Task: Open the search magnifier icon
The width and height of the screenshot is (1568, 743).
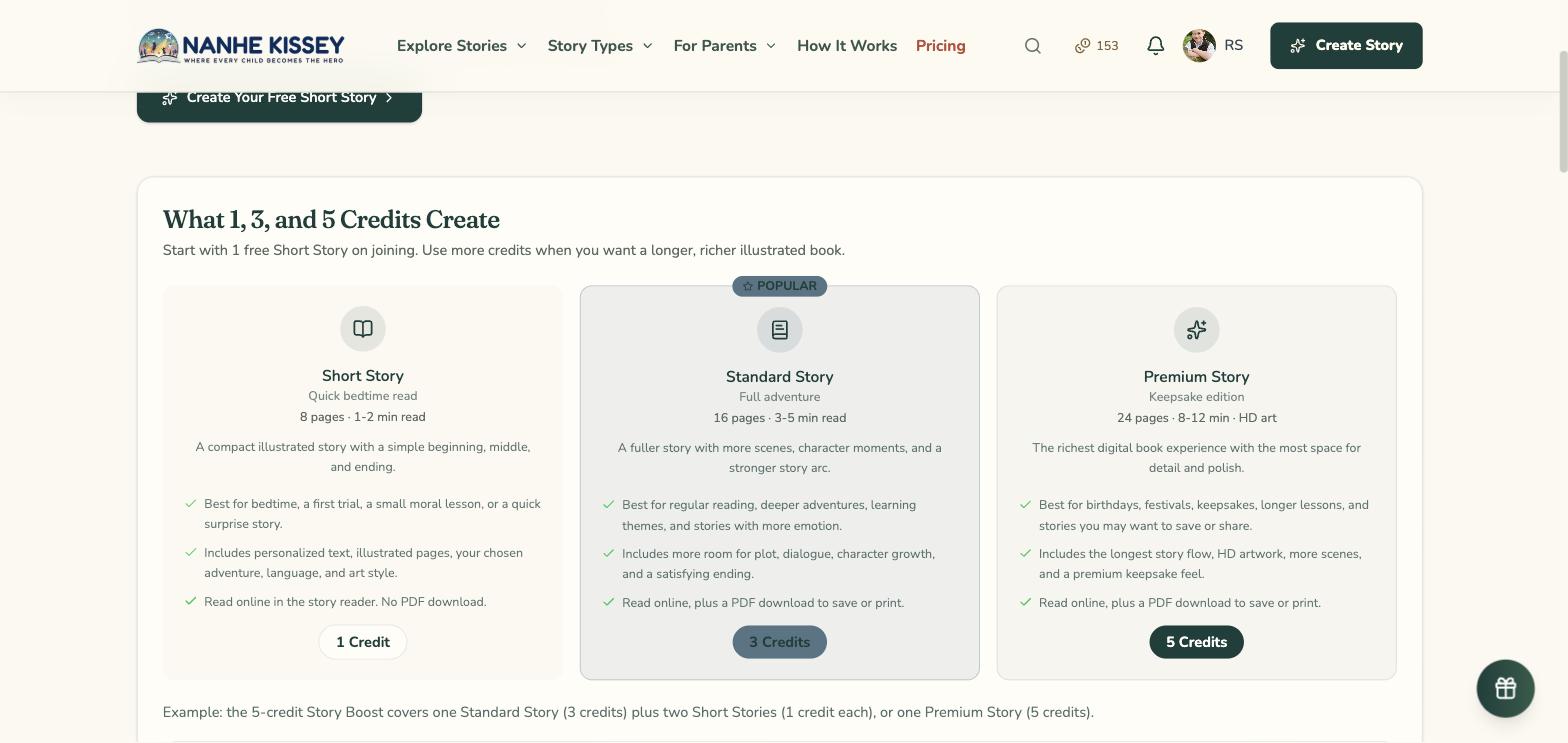Action: (1033, 46)
